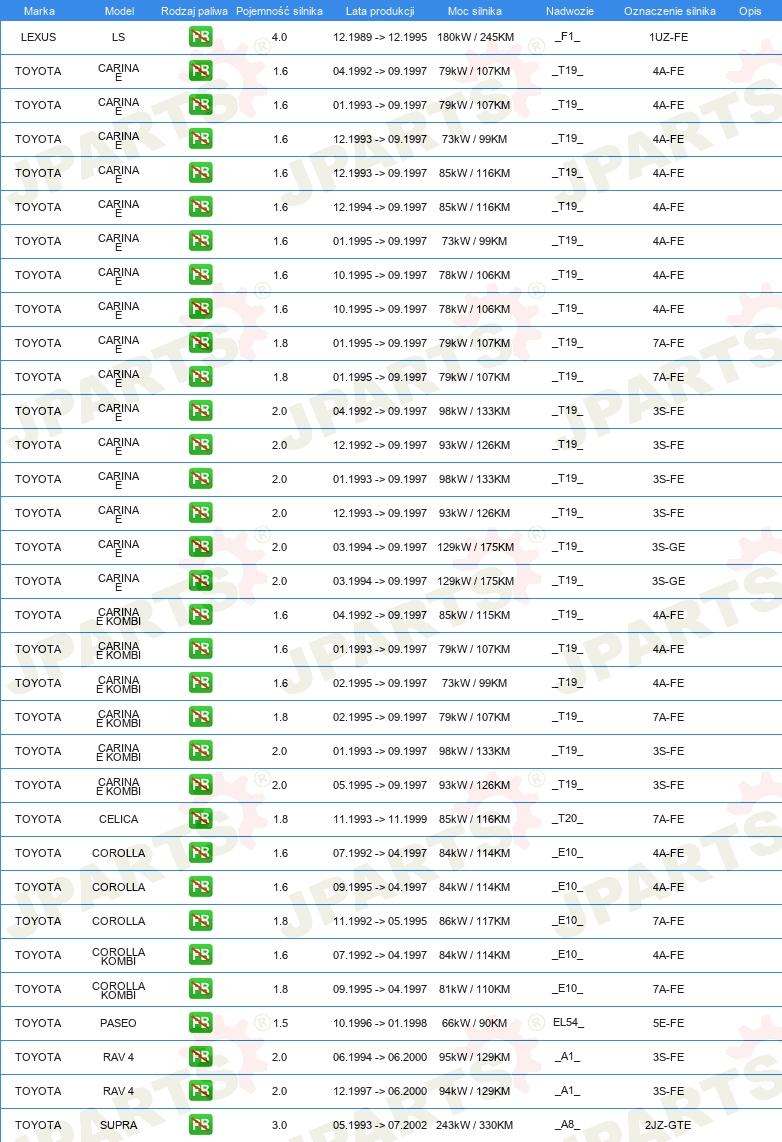Click fuel icon for CARINA E 2.0 01.1993 row
Screen dimensions: 782x1142
(200, 479)
